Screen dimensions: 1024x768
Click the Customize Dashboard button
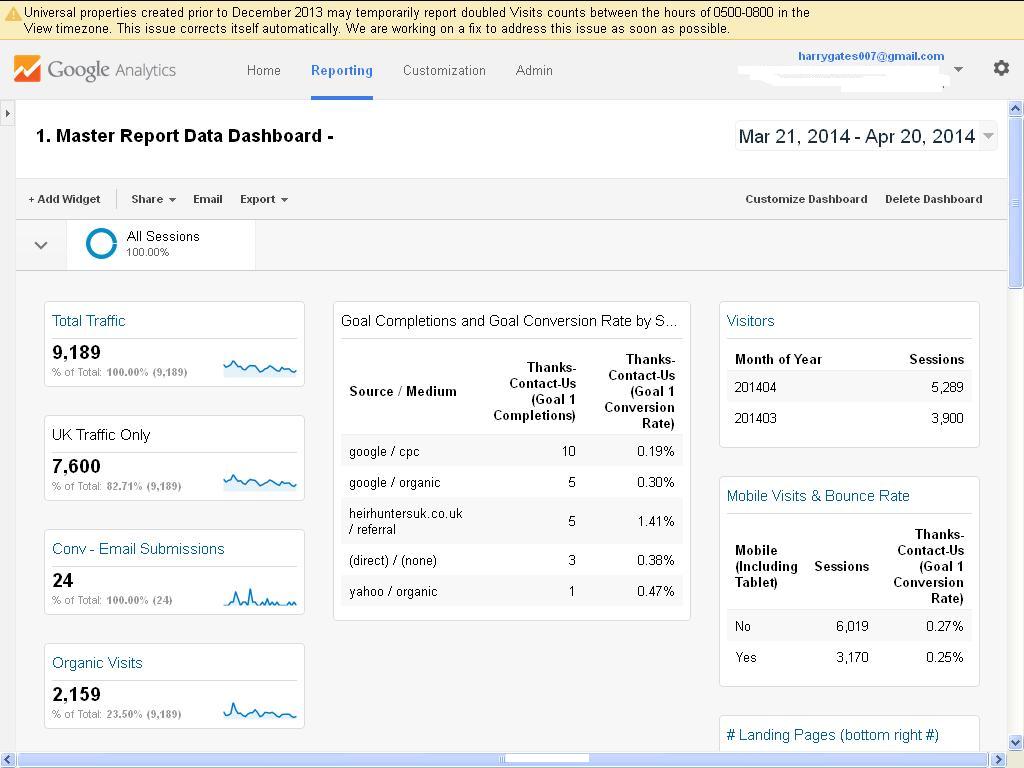(x=806, y=199)
